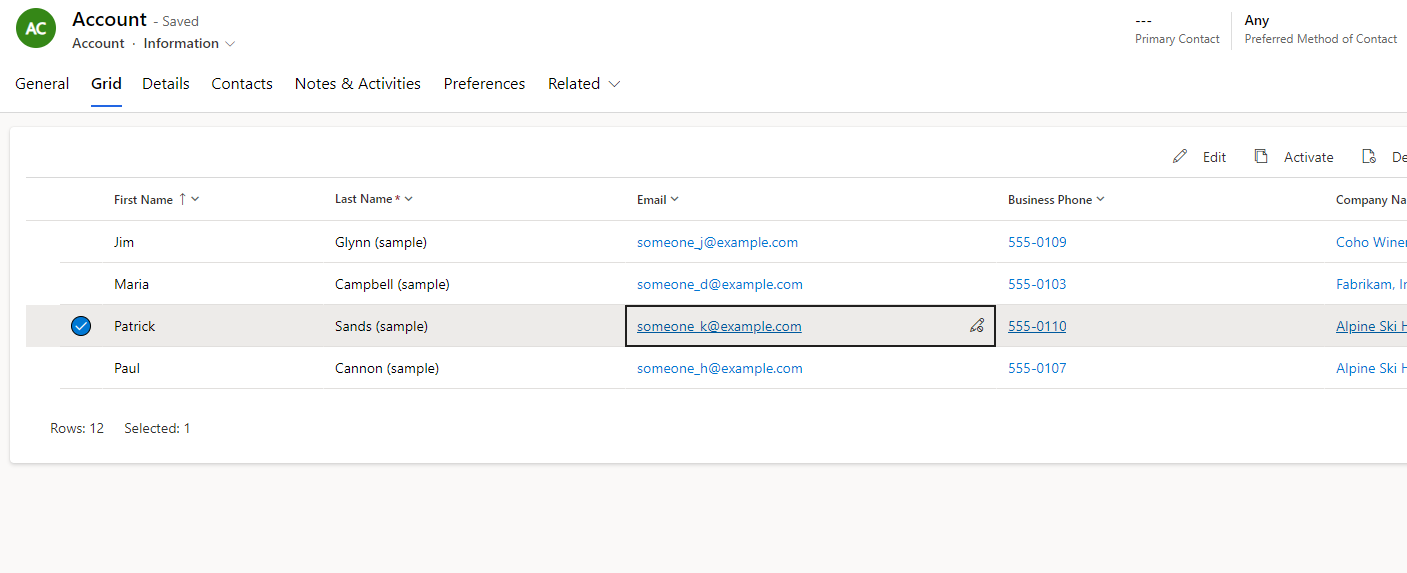Click the Deactivate page icon in toolbar
The height and width of the screenshot is (573, 1407).
(x=1369, y=157)
